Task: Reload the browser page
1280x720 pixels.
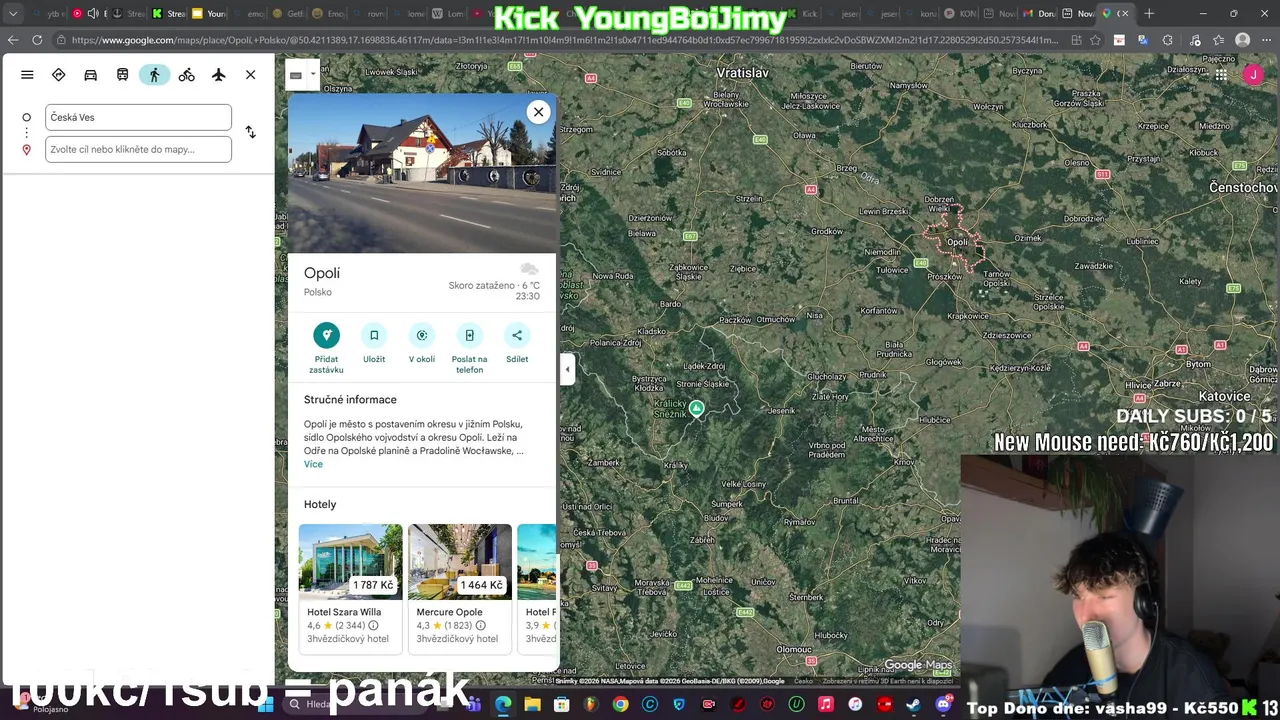Action: pyautogui.click(x=37, y=40)
